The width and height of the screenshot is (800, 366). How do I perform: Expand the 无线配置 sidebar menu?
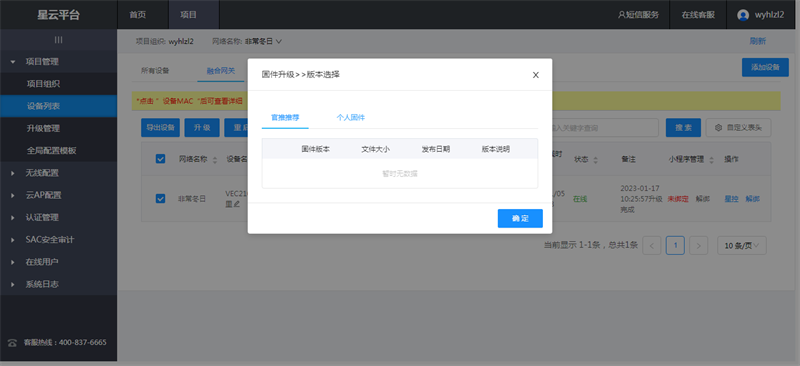pos(59,173)
